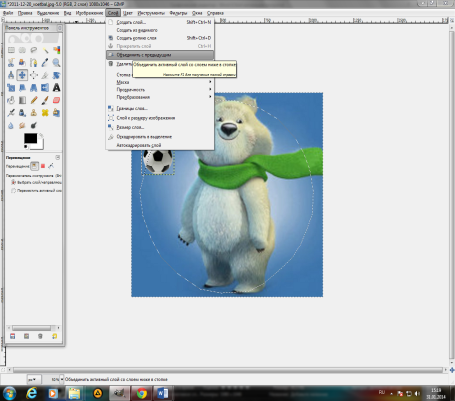Screen dimensions: 455x401
Task: Select the Rectangle Select tool
Action: (x=11, y=50)
